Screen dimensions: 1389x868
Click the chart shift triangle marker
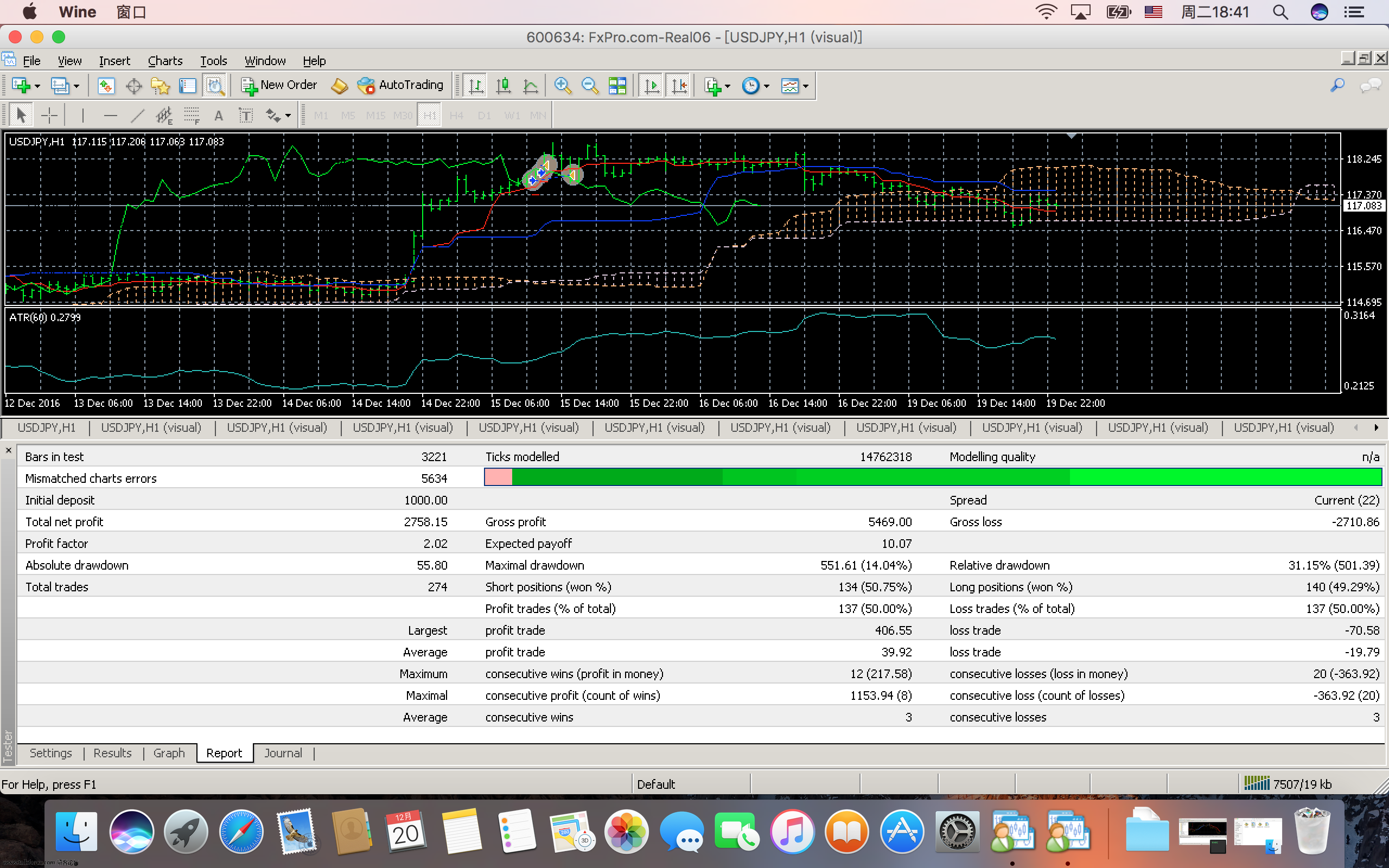(x=1071, y=136)
